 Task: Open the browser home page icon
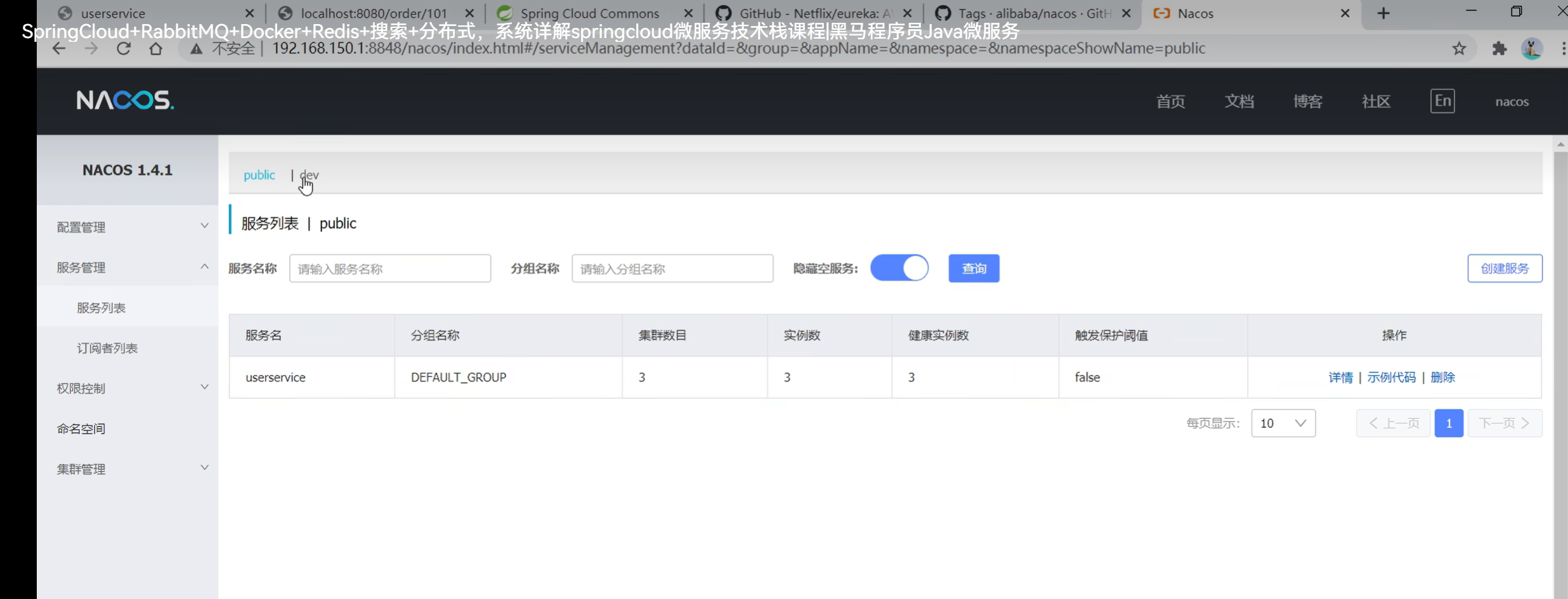155,48
